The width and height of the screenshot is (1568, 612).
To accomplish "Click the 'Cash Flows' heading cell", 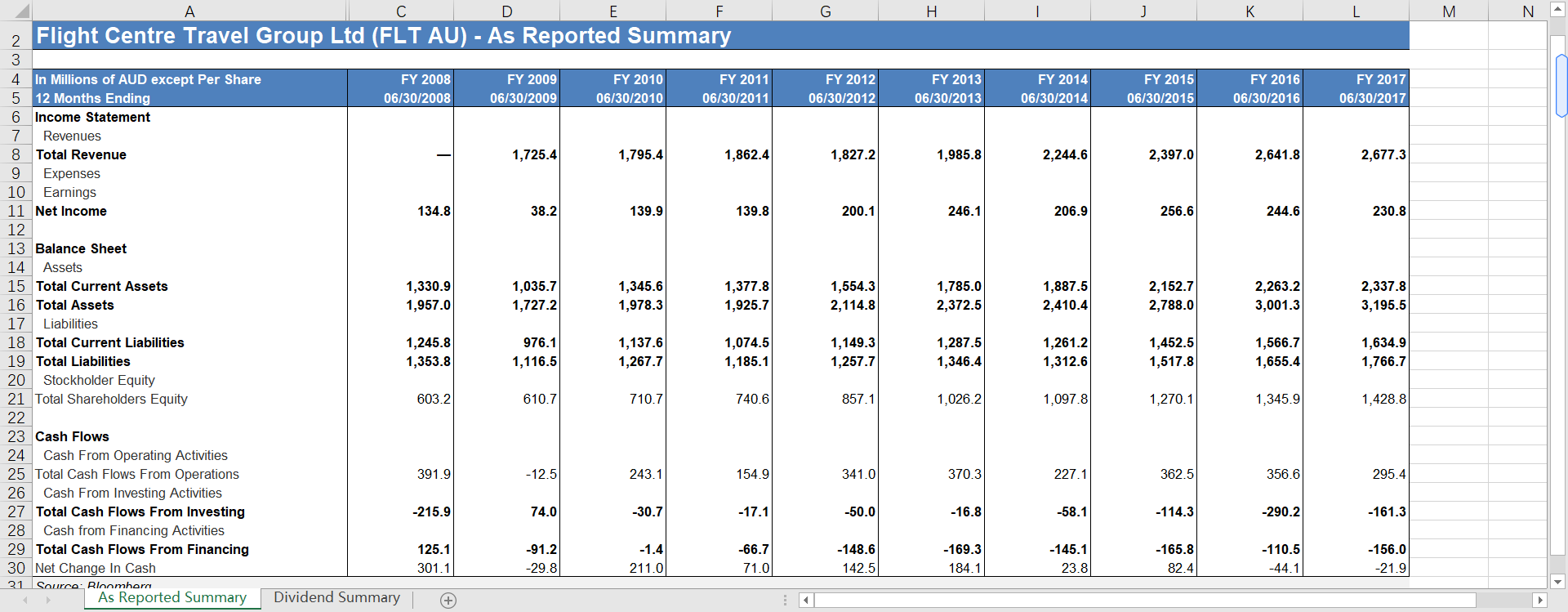I will coord(189,436).
